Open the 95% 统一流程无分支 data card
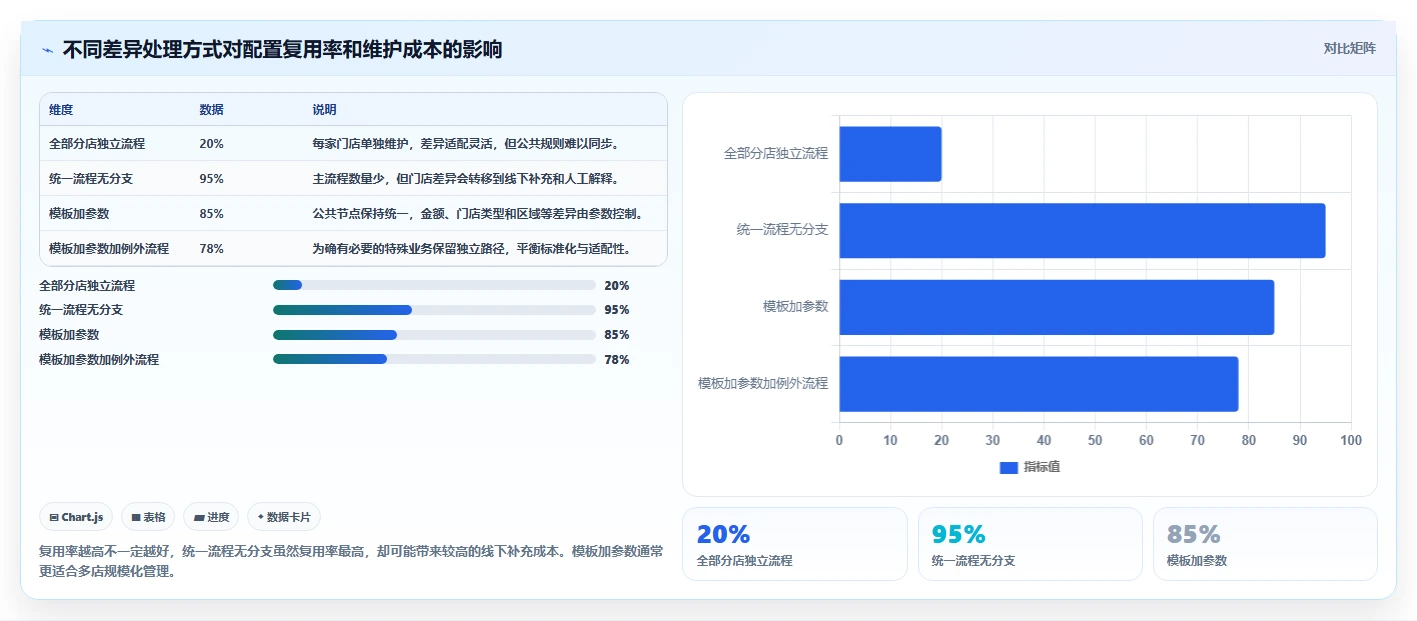1417x621 pixels. point(1030,544)
